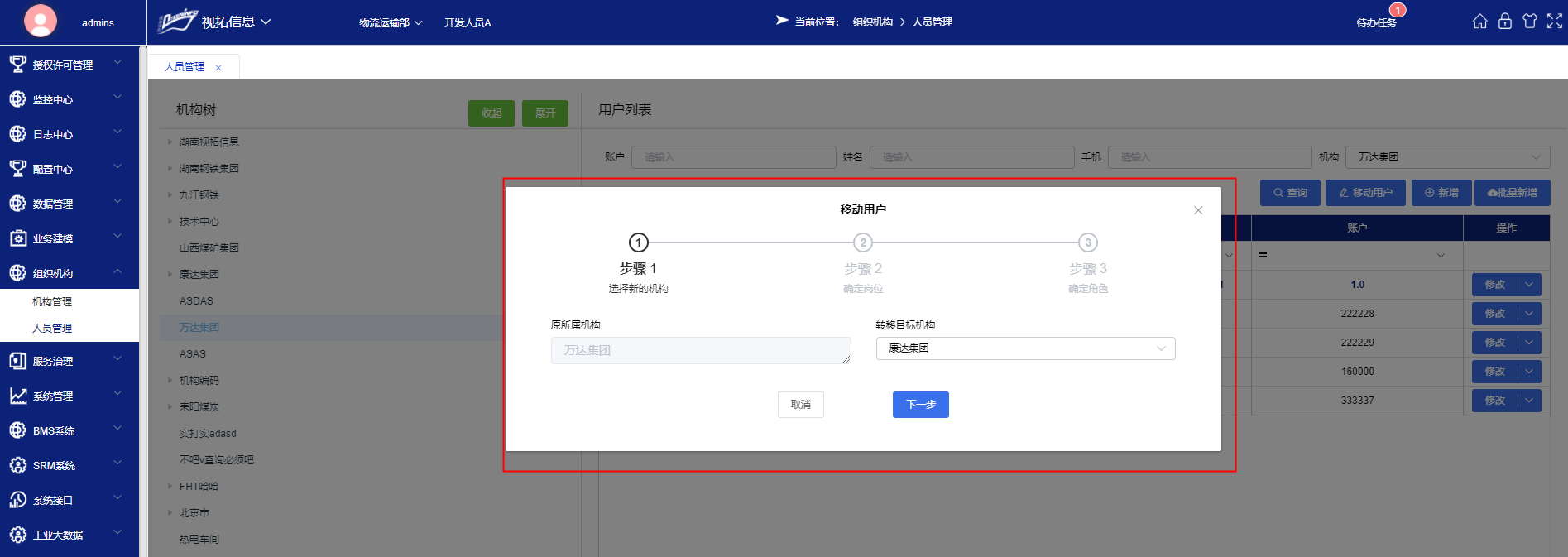Click 组织机构 in the breadcrumb
The image size is (1568, 557).
coord(873,22)
